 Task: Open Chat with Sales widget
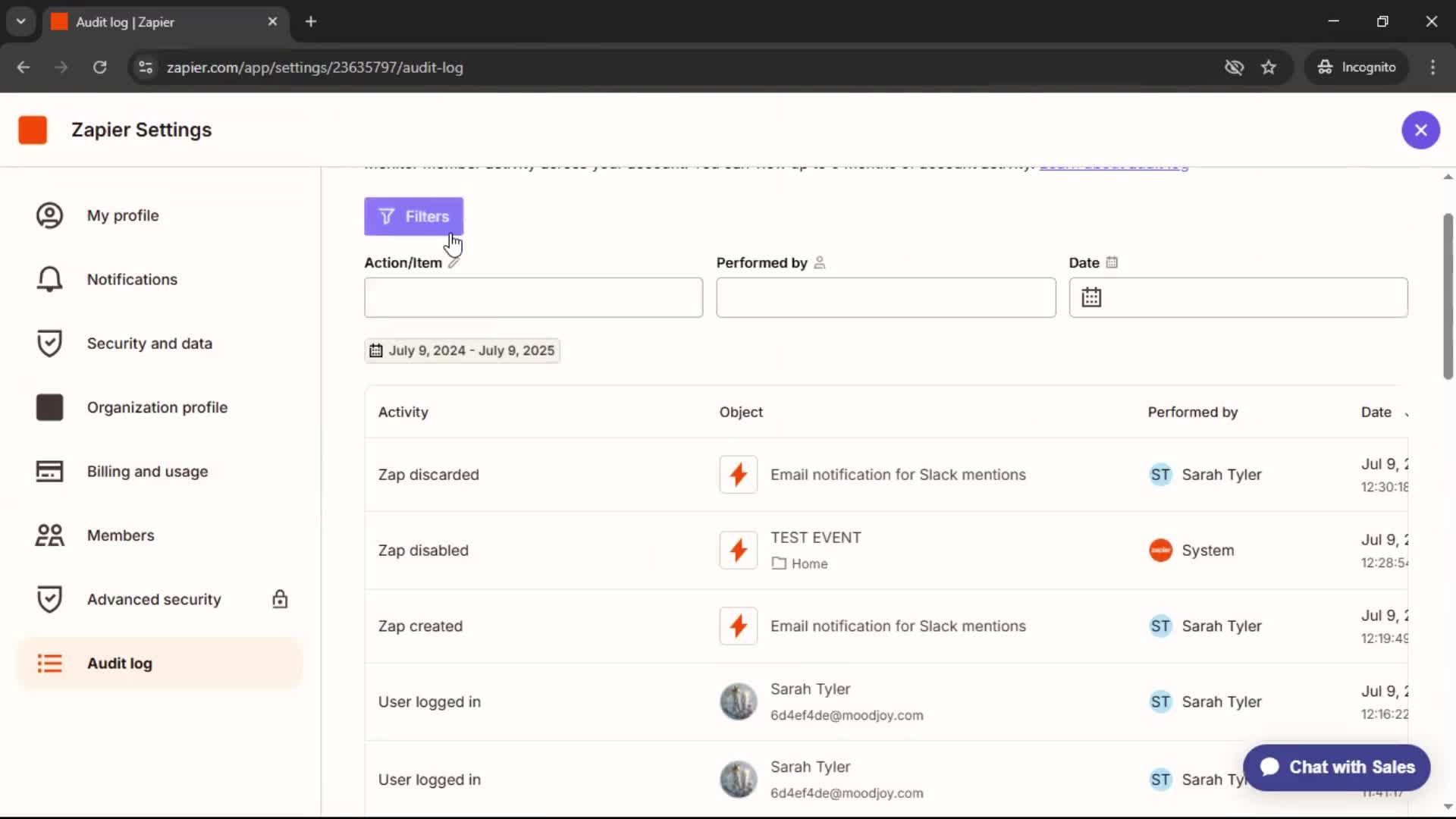coord(1336,767)
